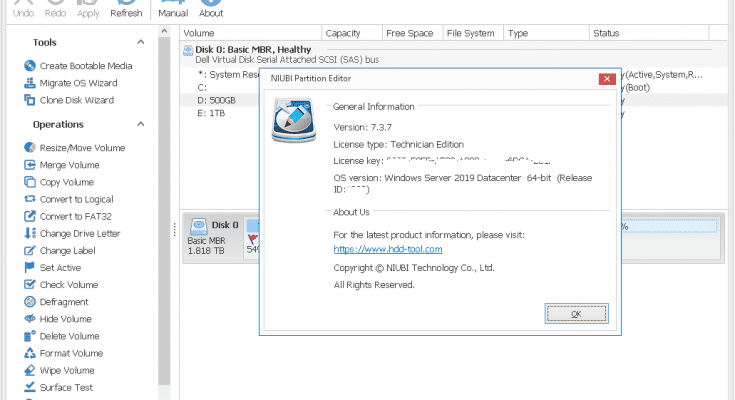
Task: Click the NIUBI logo in the About dialog
Action: (x=293, y=120)
